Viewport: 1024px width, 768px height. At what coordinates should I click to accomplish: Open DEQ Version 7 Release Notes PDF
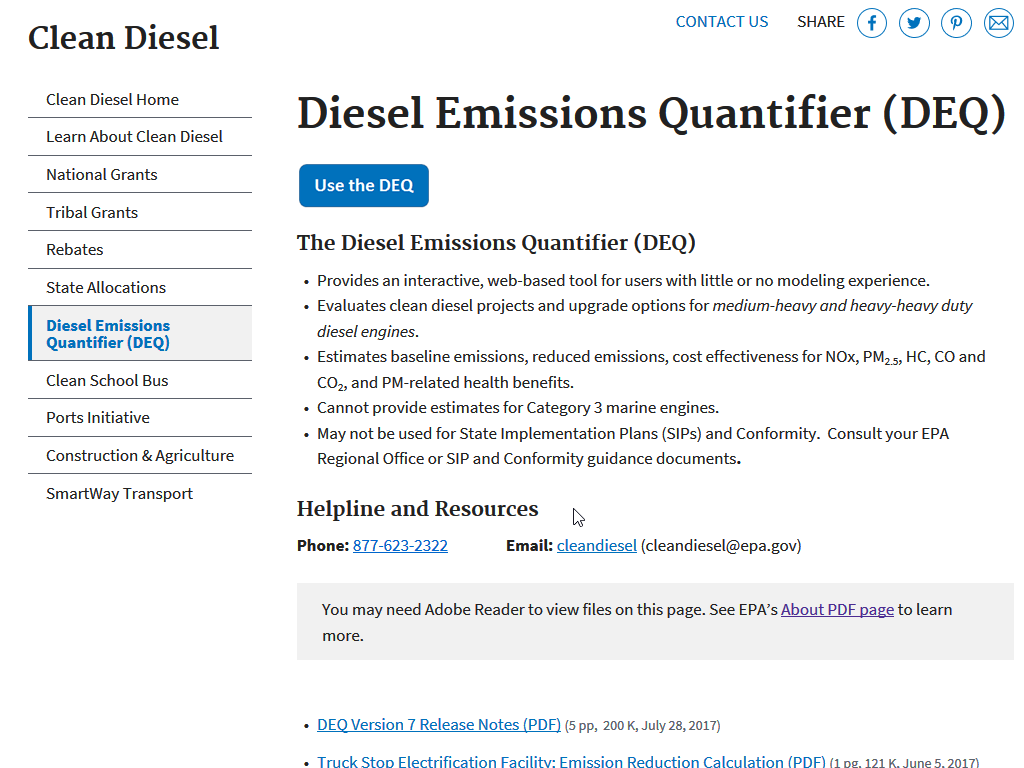pos(438,725)
